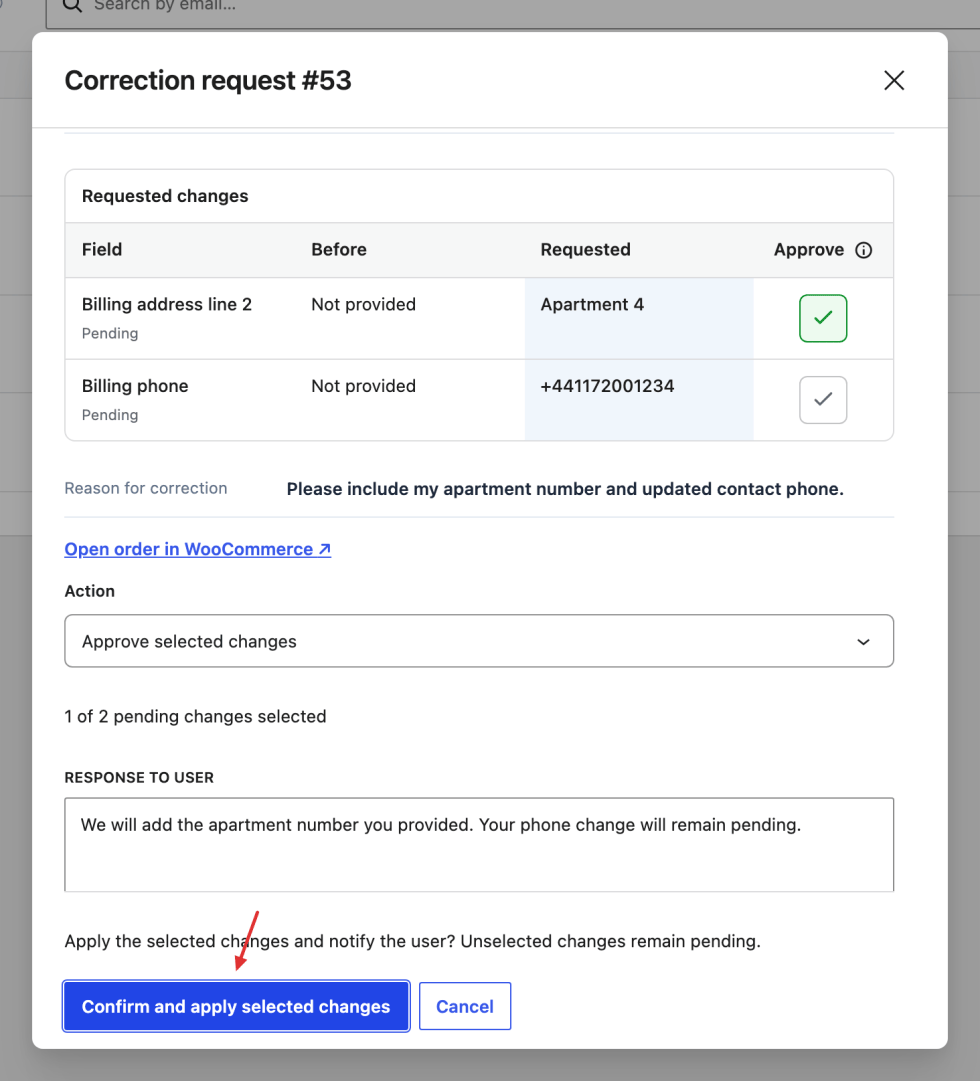980x1081 pixels.
Task: Click 'Billing phone' field label
Action: pos(135,386)
